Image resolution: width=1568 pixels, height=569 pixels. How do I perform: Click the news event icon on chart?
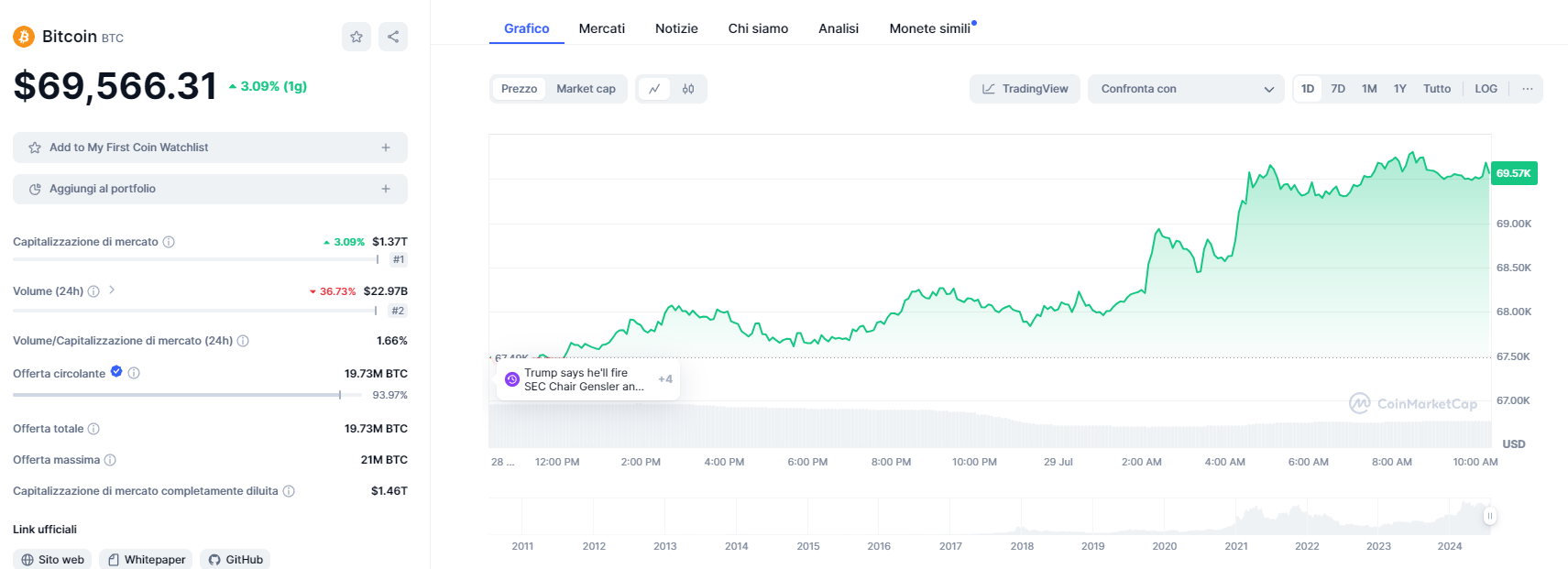coord(512,379)
